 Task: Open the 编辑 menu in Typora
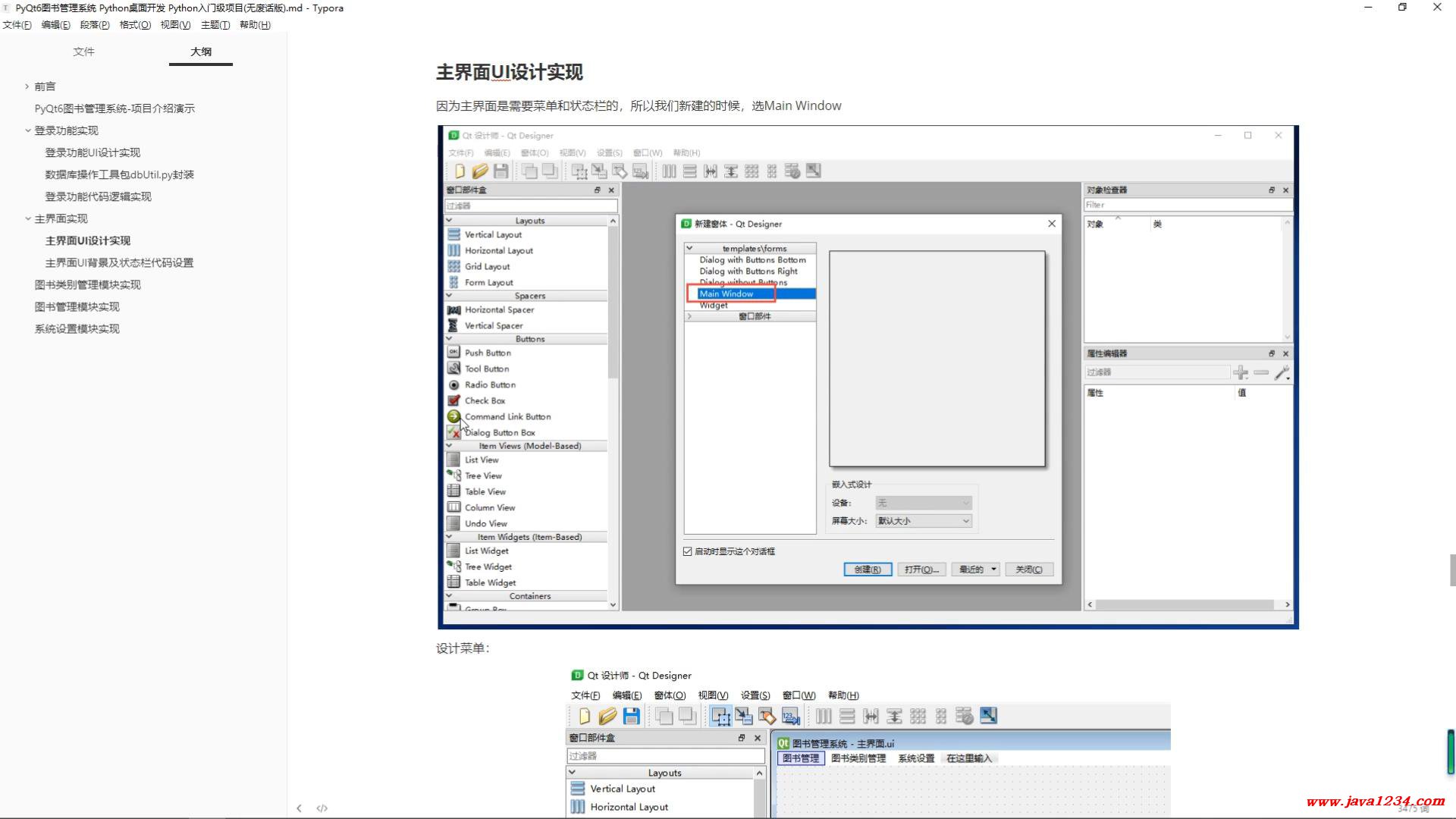[x=55, y=25]
